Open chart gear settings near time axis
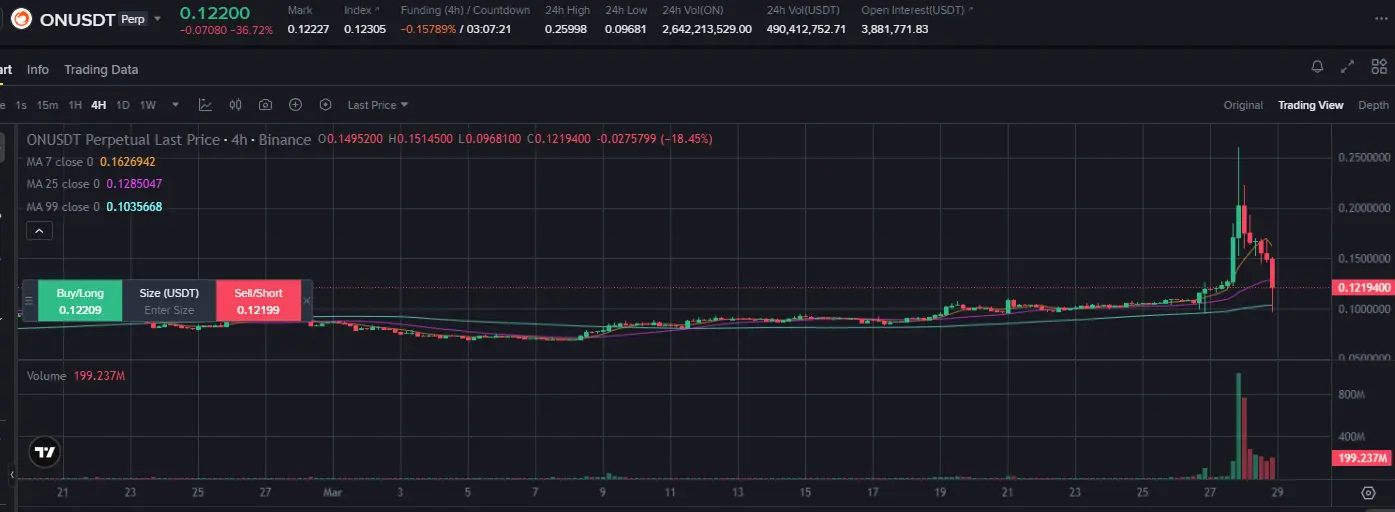Image resolution: width=1395 pixels, height=512 pixels. (x=1368, y=492)
